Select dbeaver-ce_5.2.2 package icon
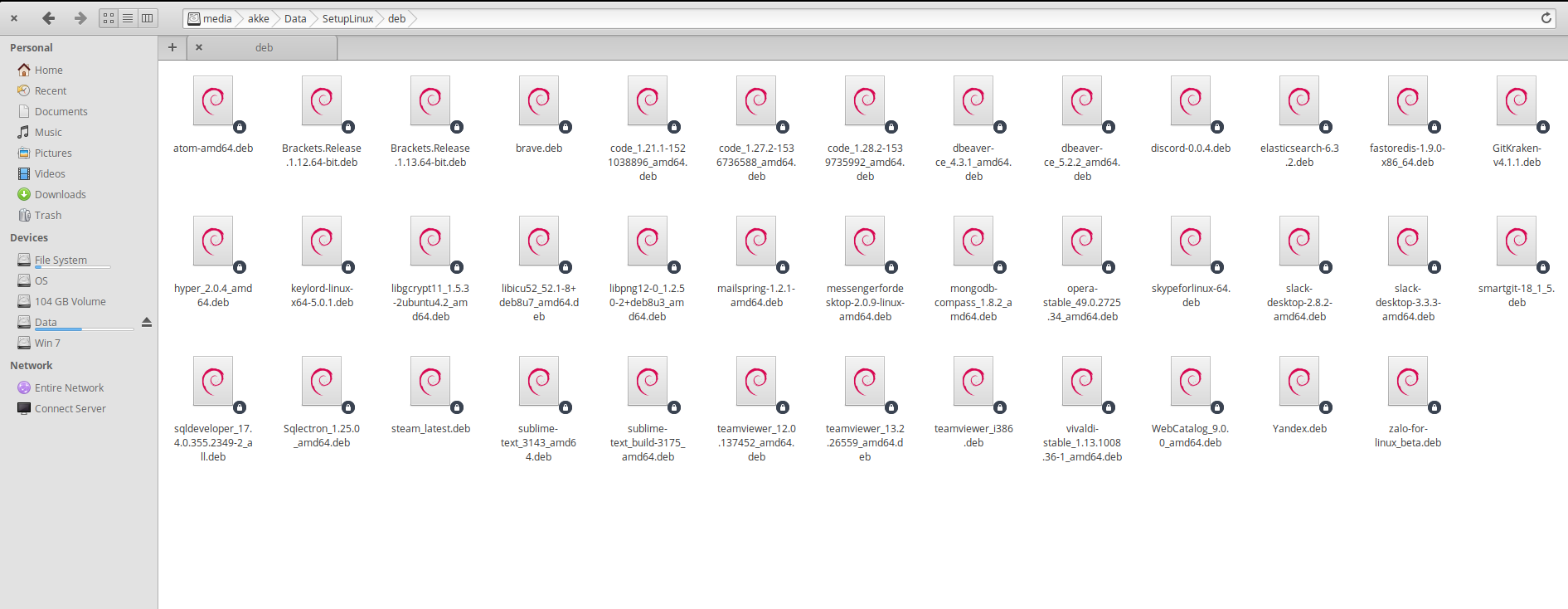Screen dimensions: 1568x609 [1082, 102]
